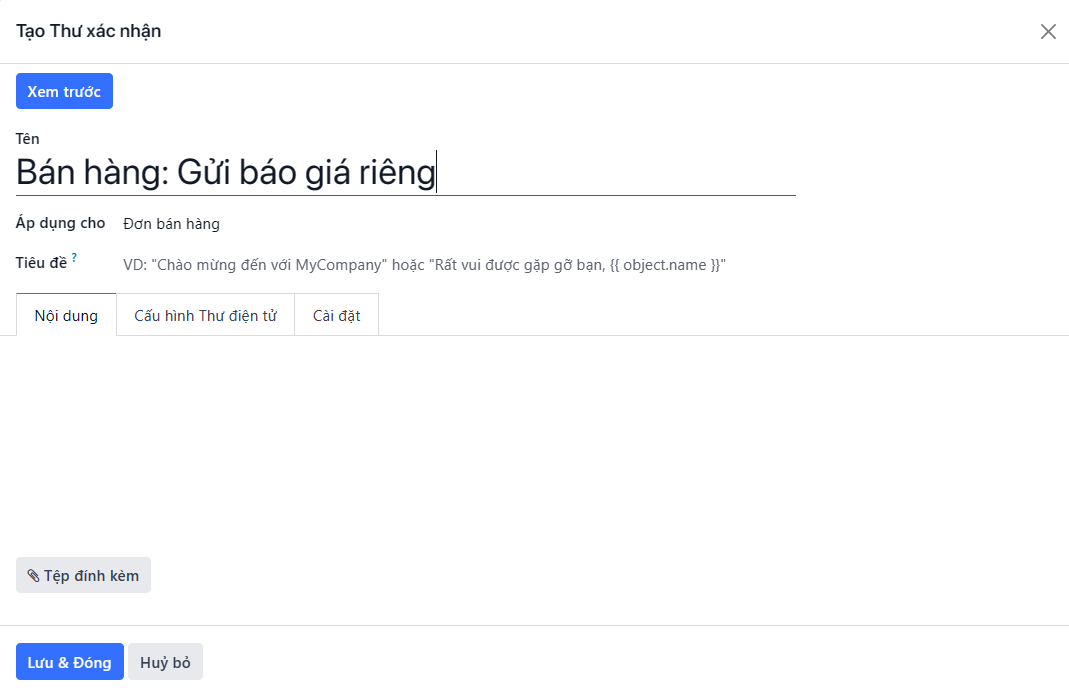Image resolution: width=1069 pixels, height=692 pixels.
Task: Cancel with the Huỷ bỏ button
Action: coord(165,662)
